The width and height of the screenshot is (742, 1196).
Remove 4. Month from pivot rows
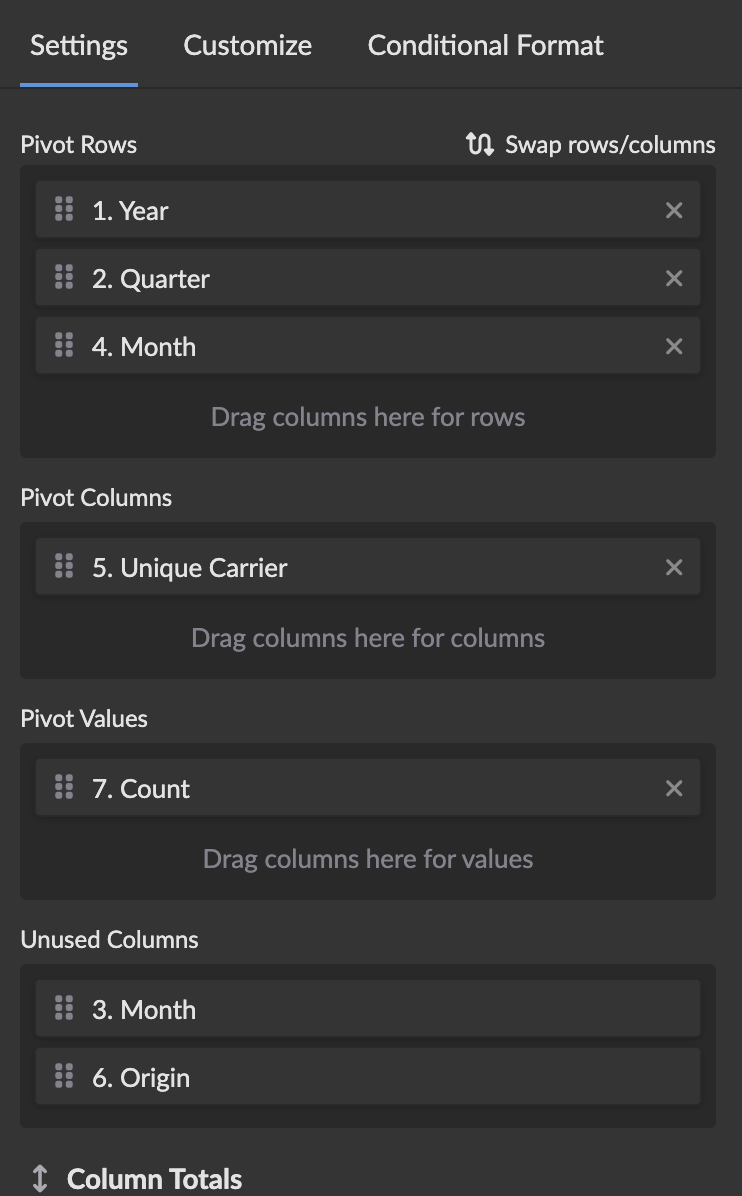[674, 346]
